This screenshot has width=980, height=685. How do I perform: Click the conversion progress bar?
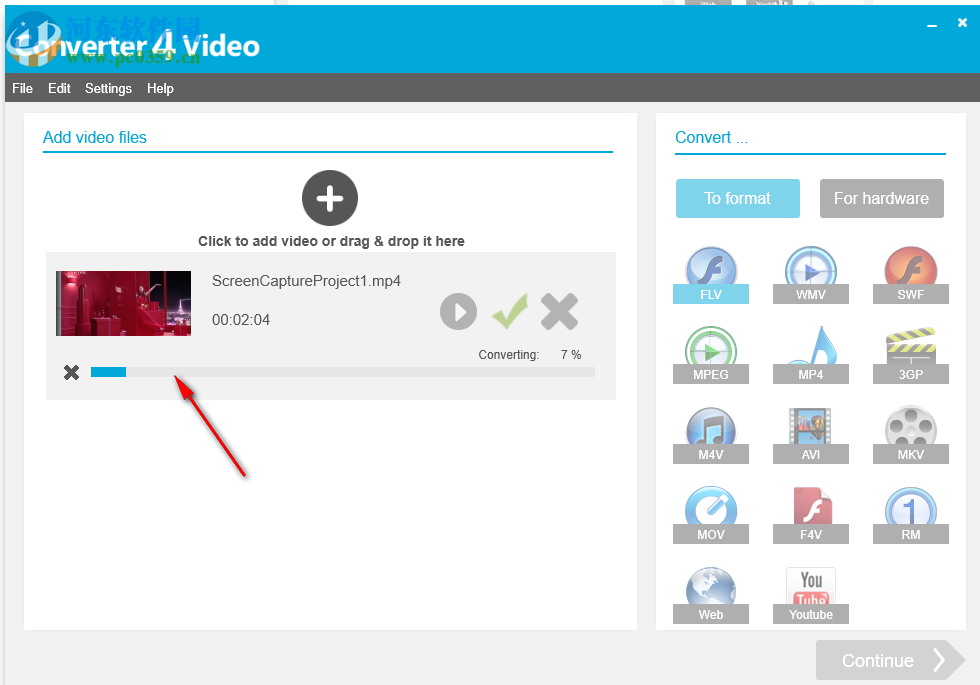coord(340,371)
